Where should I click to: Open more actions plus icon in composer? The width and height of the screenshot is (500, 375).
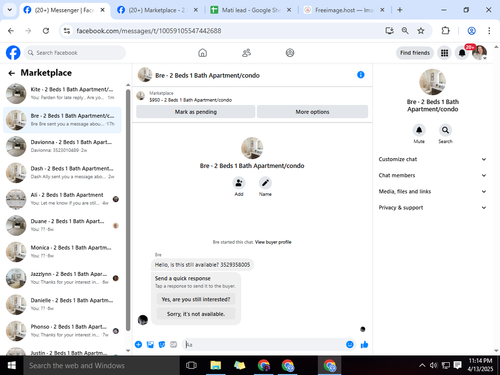tap(138, 344)
